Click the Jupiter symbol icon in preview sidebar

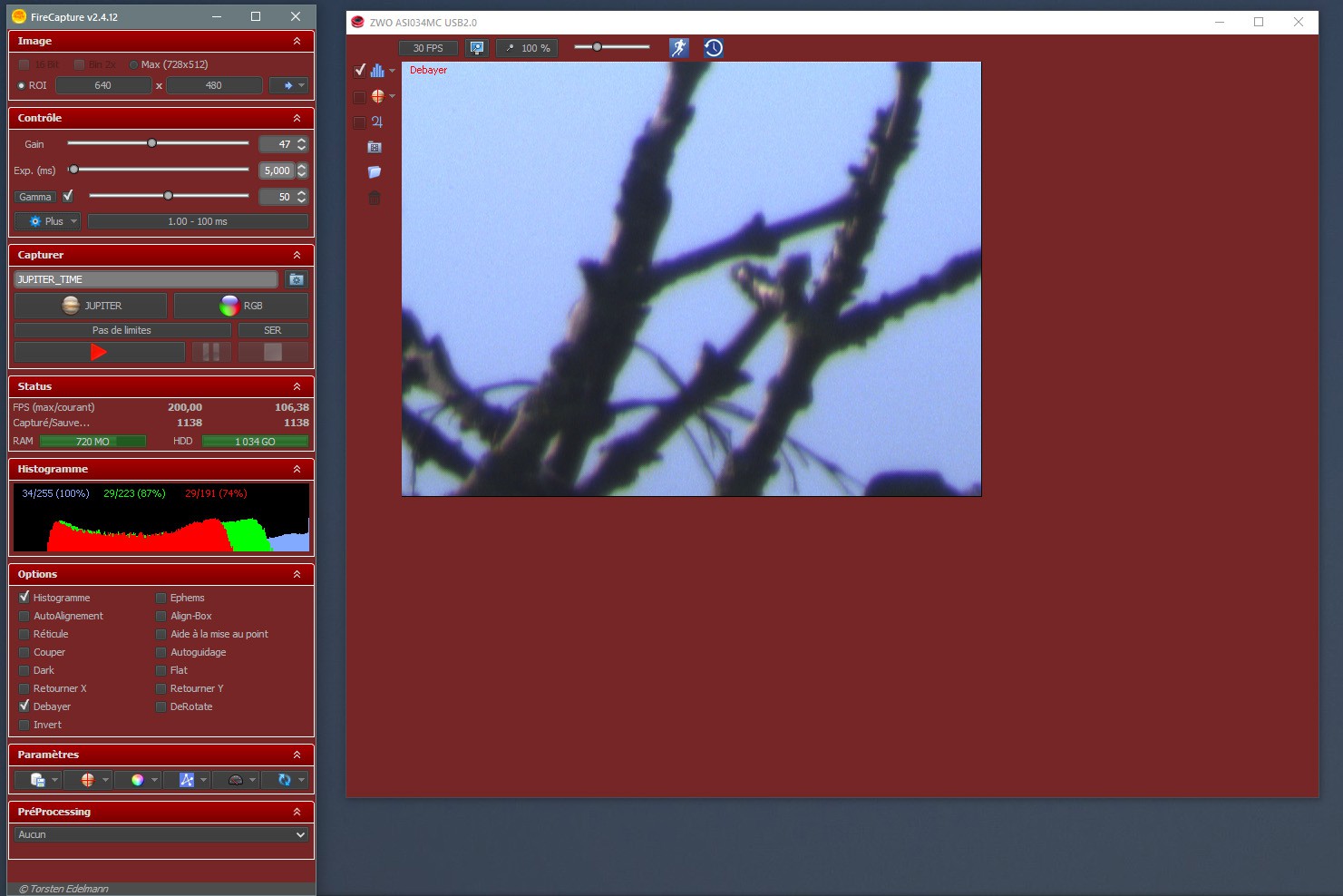point(377,122)
